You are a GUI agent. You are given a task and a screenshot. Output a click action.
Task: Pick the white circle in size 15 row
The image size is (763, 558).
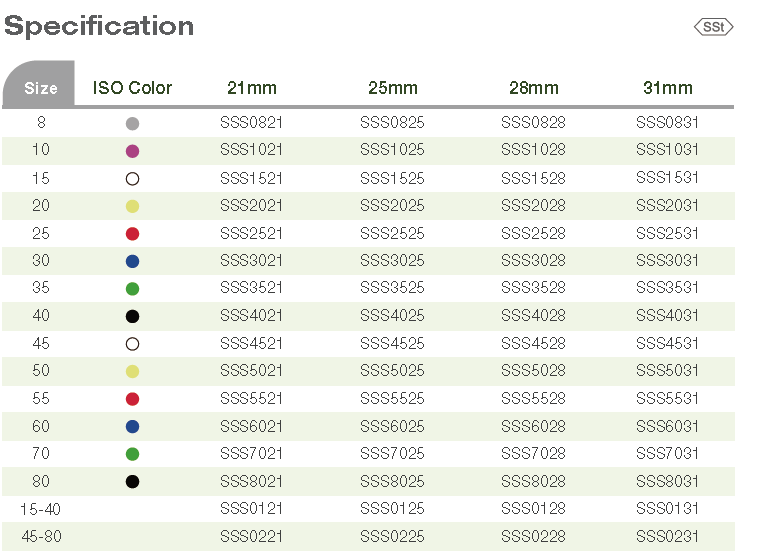pyautogui.click(x=132, y=179)
